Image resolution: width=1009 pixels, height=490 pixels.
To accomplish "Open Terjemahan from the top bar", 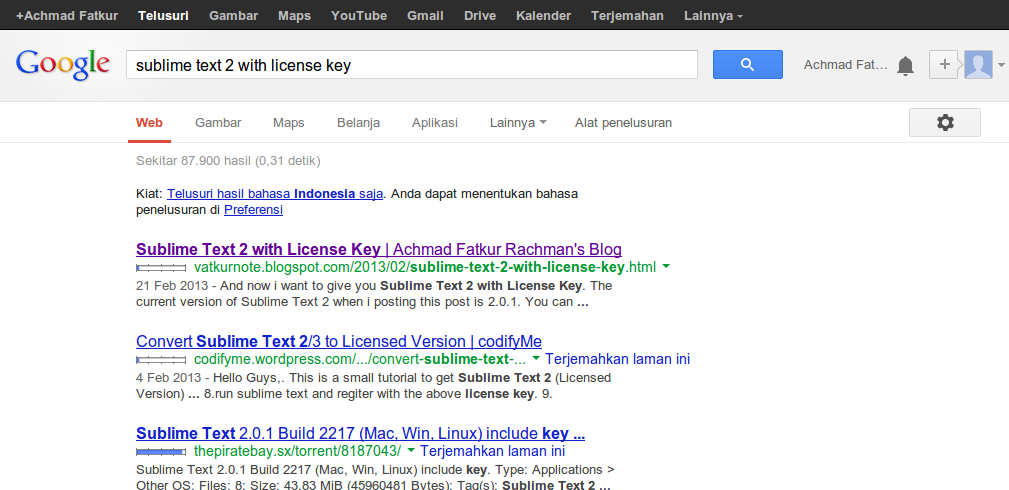I will 627,15.
